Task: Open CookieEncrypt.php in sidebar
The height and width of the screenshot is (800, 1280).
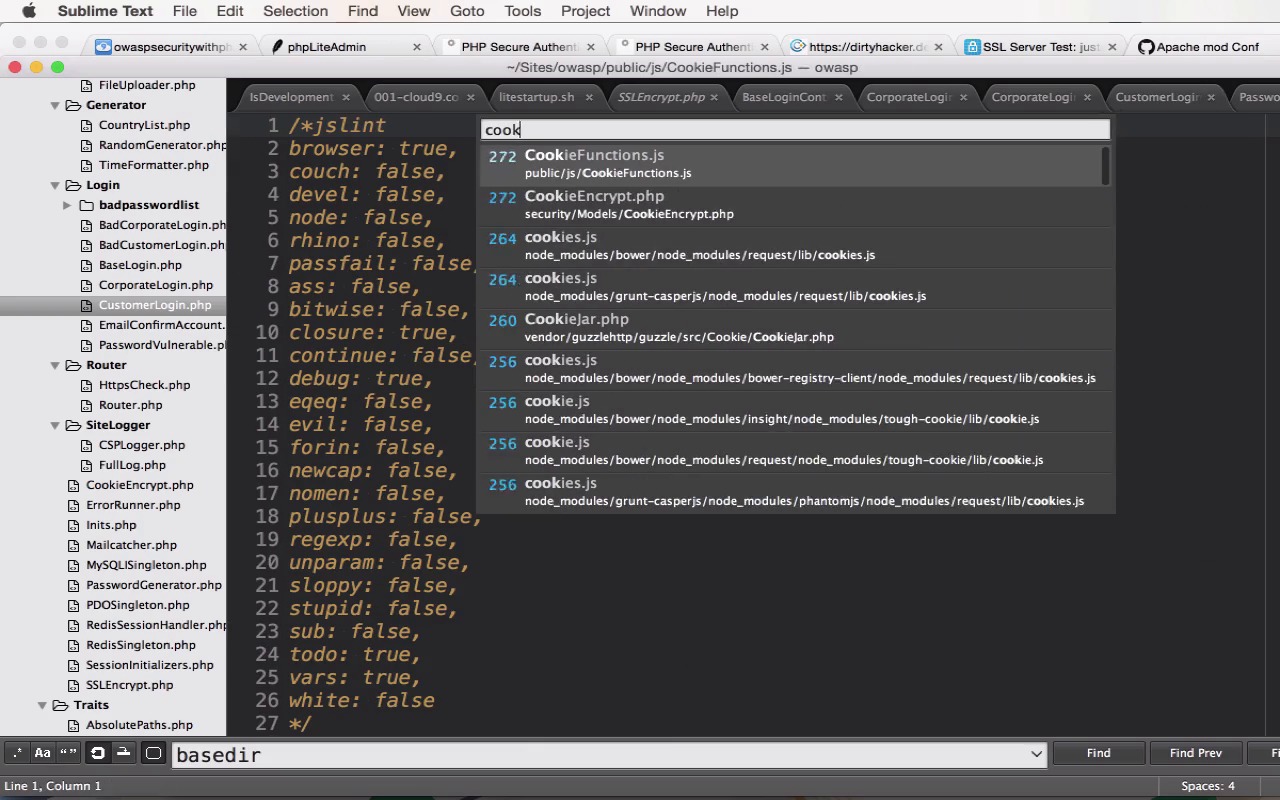Action: (139, 485)
